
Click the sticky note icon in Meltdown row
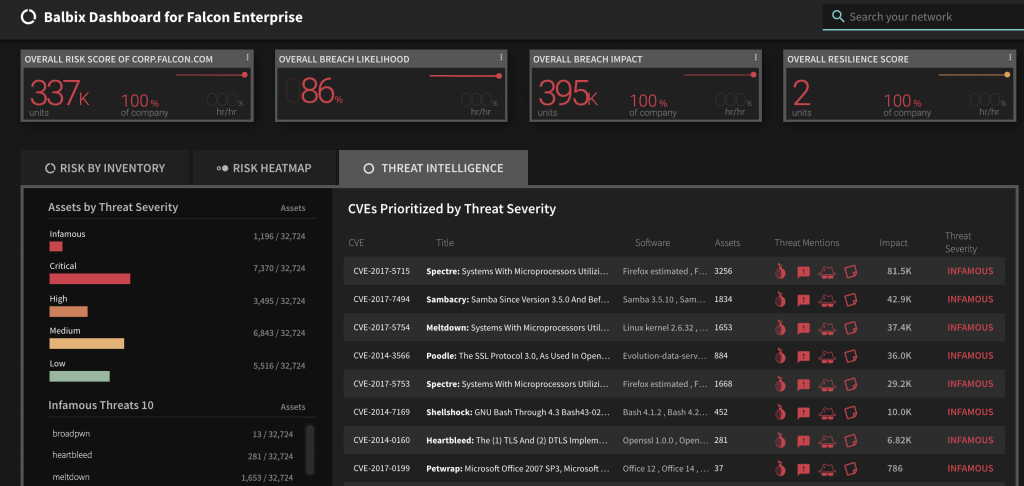click(850, 327)
